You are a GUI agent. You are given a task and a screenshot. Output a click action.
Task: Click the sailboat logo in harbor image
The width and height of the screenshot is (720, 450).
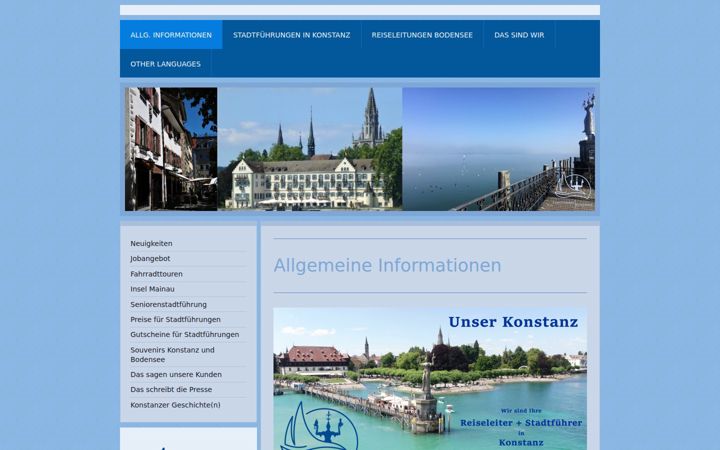click(319, 427)
